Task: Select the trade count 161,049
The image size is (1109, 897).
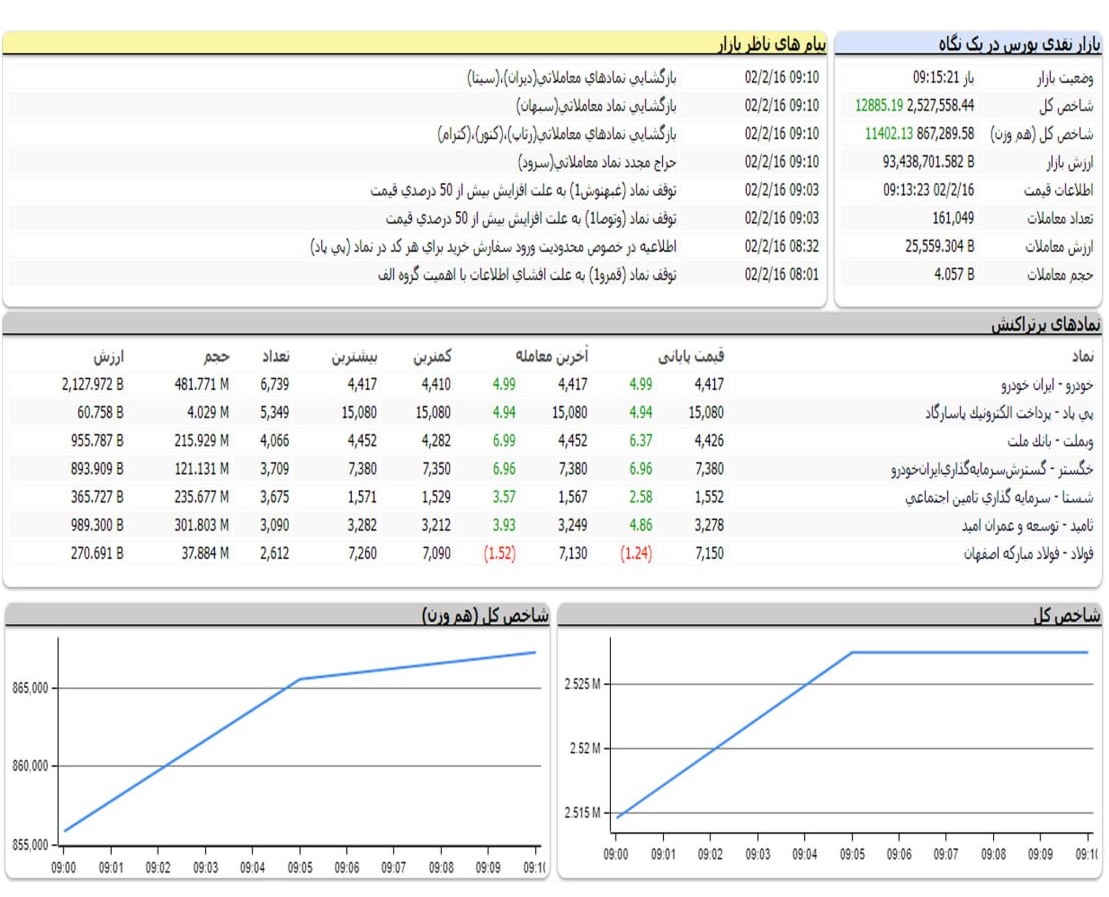Action: pyautogui.click(x=953, y=219)
